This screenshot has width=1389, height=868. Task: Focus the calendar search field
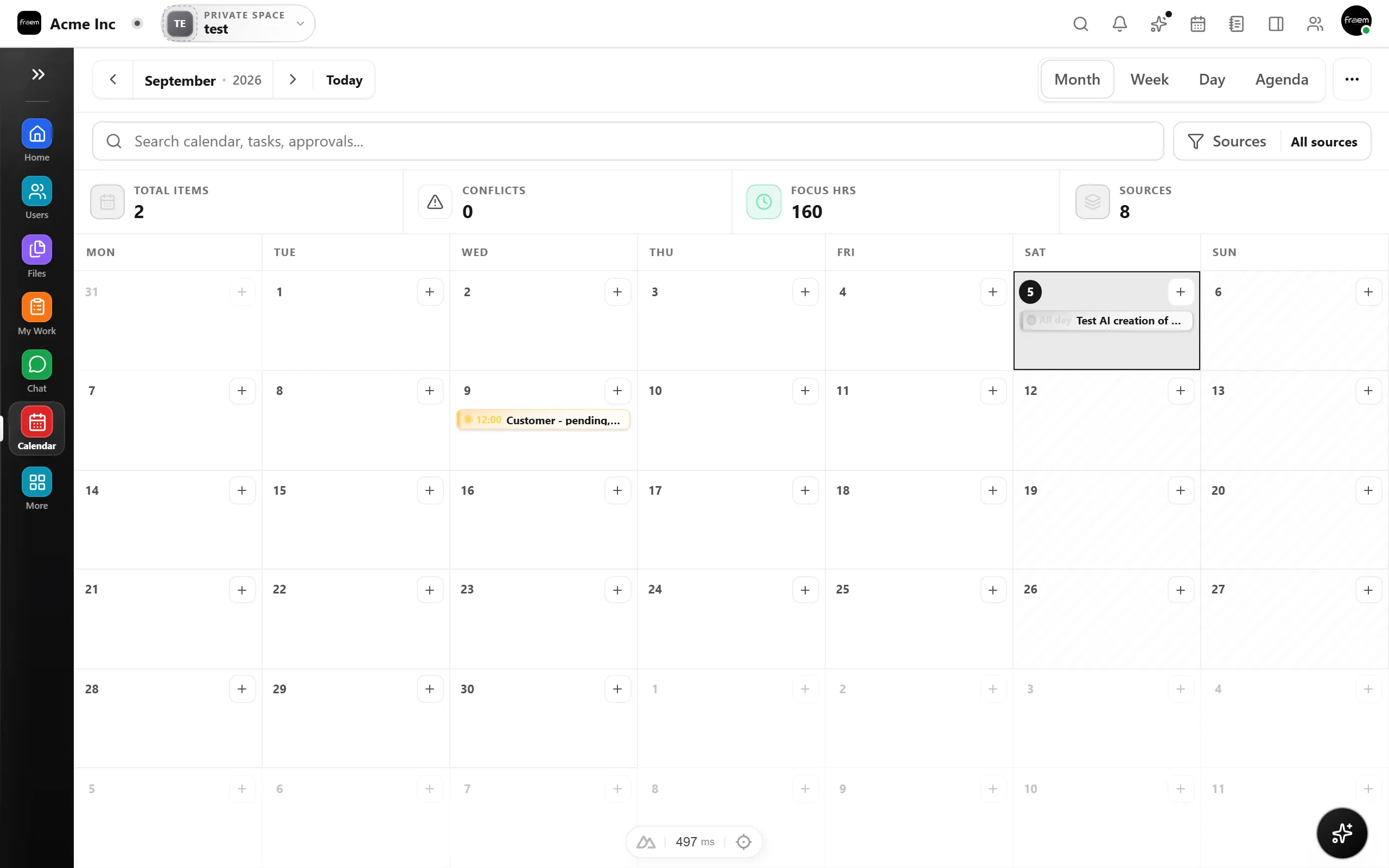(x=628, y=141)
